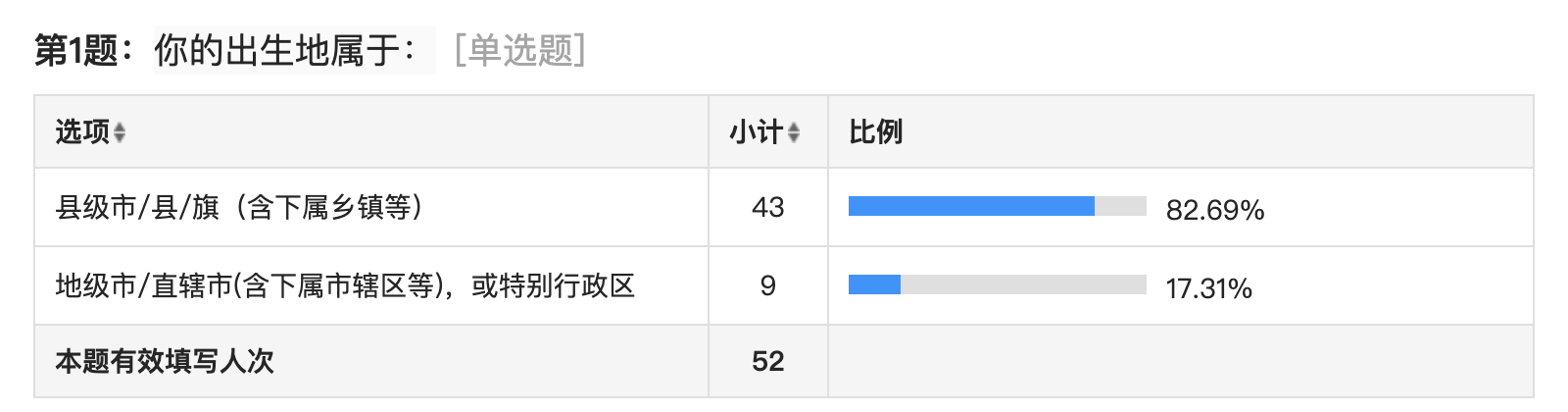Select the 82.69% blue progress bar
1568x412 pixels.
click(x=971, y=206)
